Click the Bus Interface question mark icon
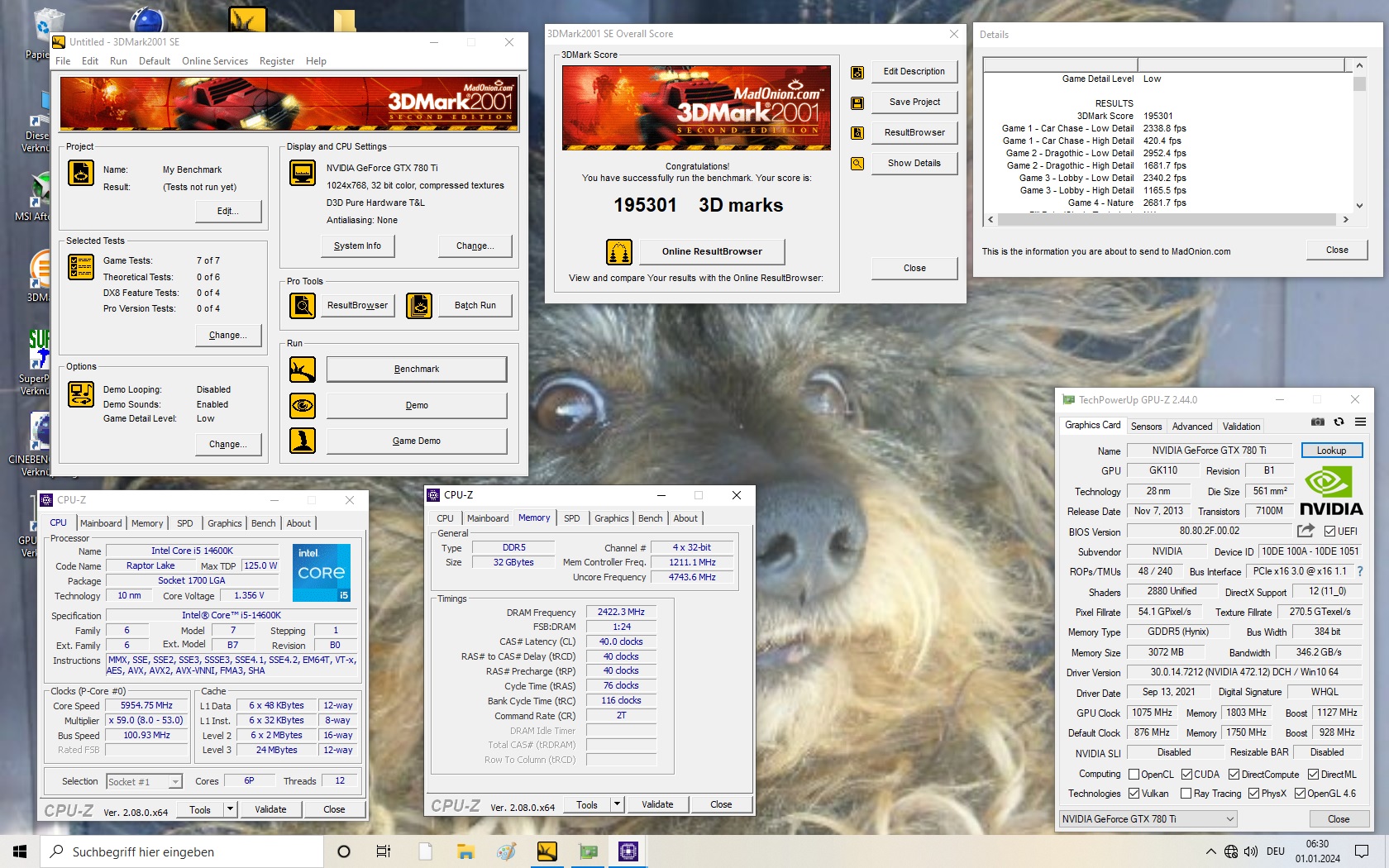Viewport: 1389px width, 868px height. pyautogui.click(x=1360, y=571)
